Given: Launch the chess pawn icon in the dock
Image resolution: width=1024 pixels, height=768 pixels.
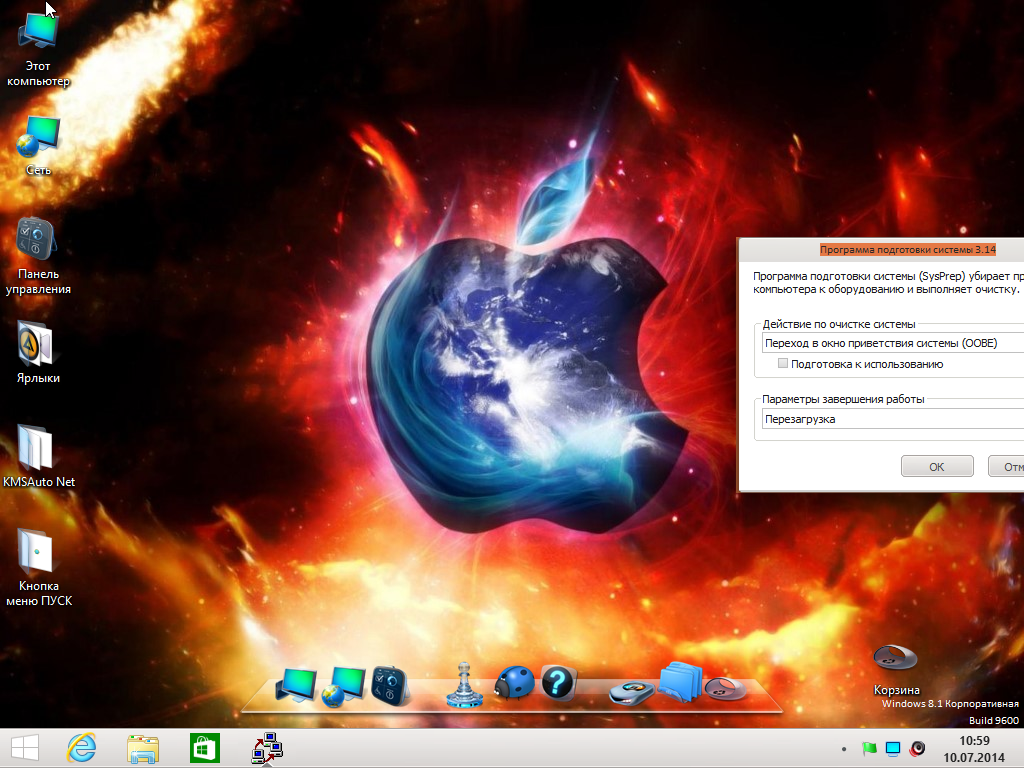Looking at the screenshot, I should pos(464,684).
